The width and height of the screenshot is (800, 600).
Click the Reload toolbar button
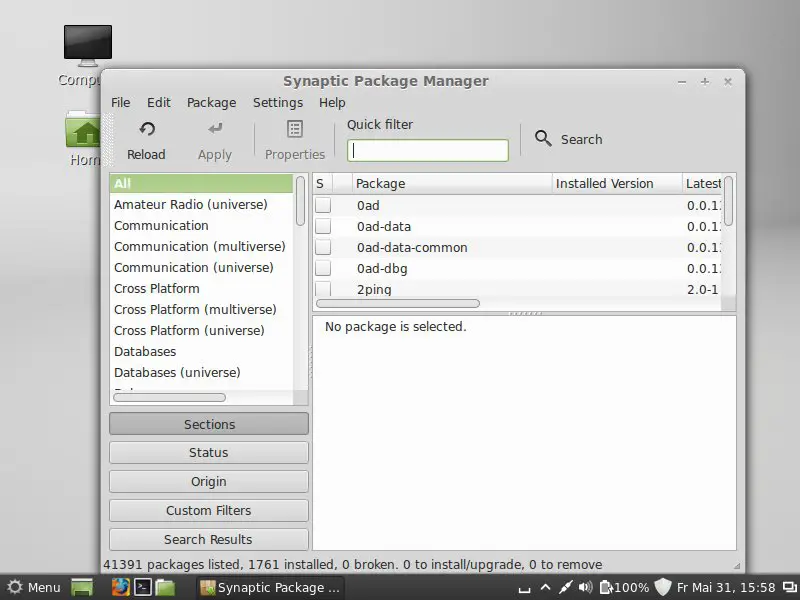146,140
